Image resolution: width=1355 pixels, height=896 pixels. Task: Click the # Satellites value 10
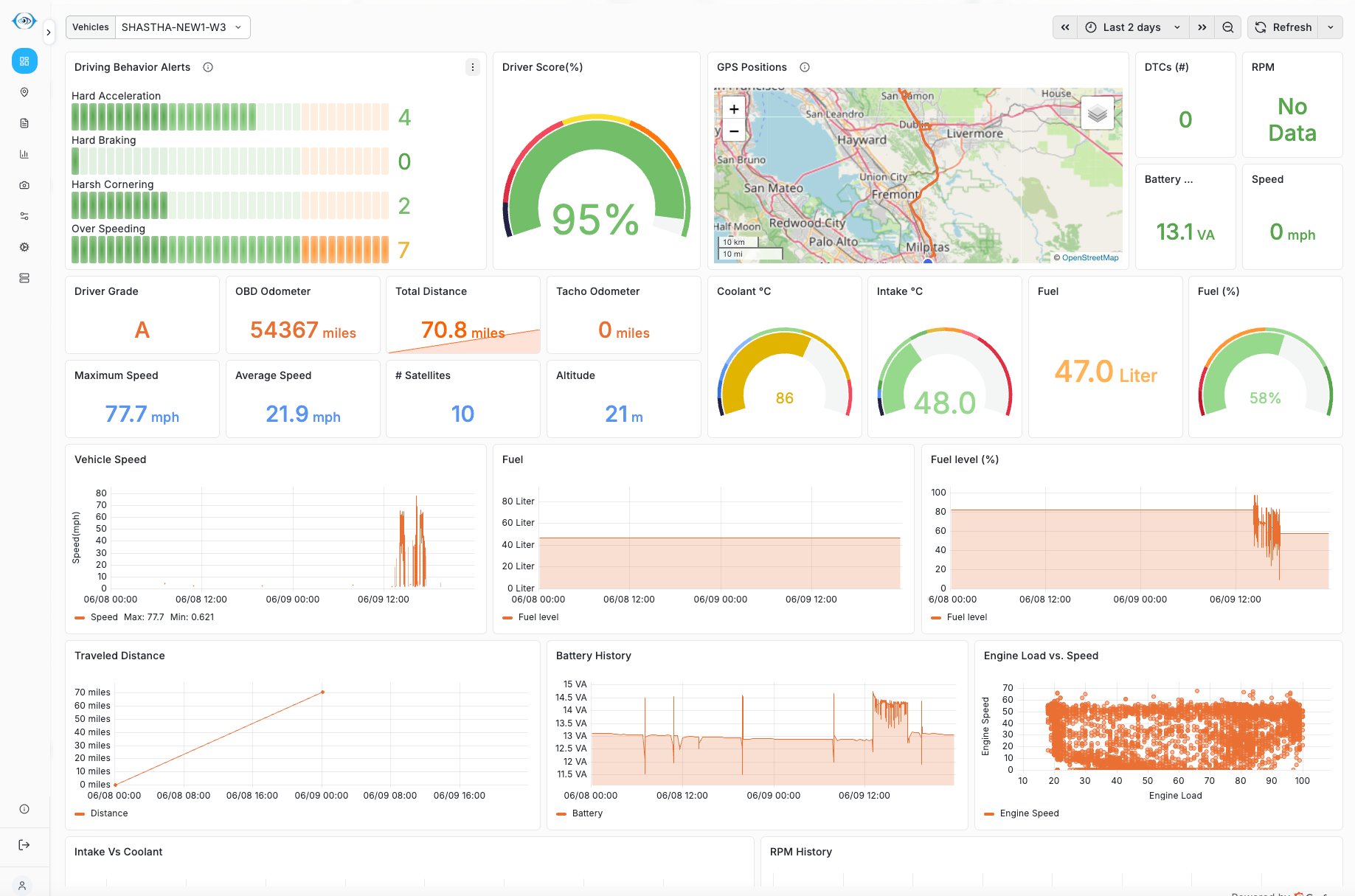(x=463, y=414)
